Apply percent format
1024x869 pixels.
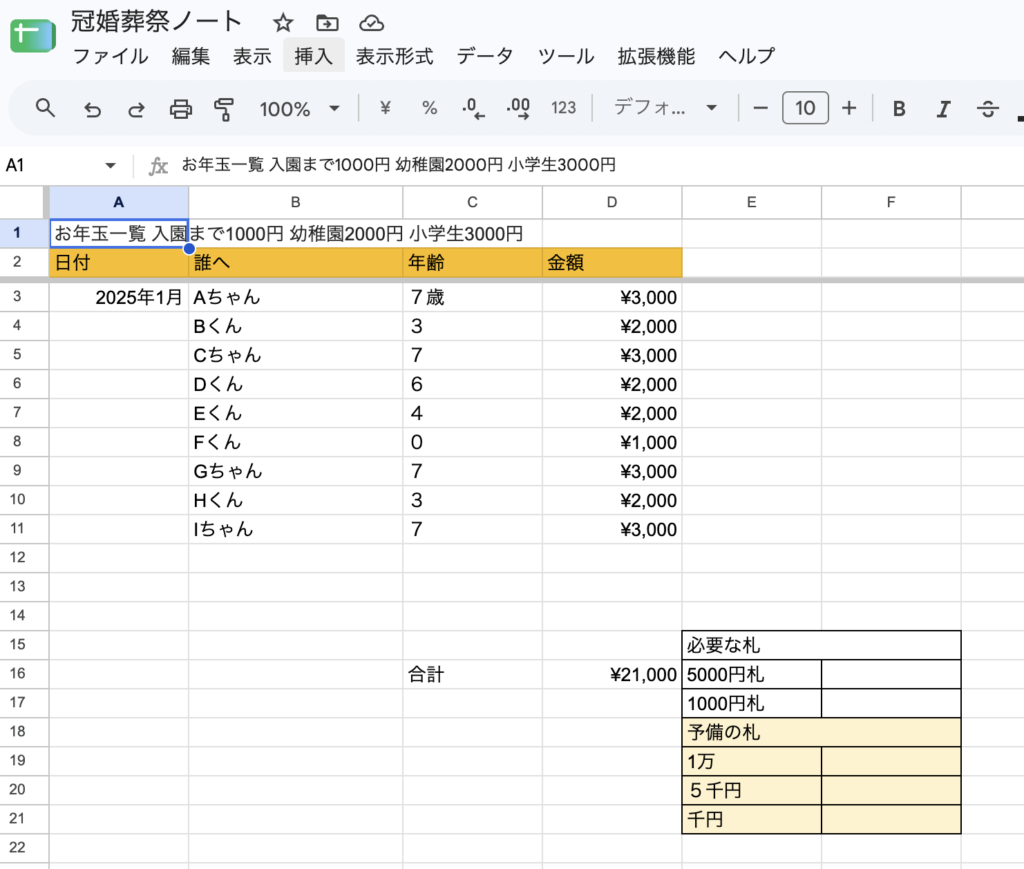coord(429,108)
